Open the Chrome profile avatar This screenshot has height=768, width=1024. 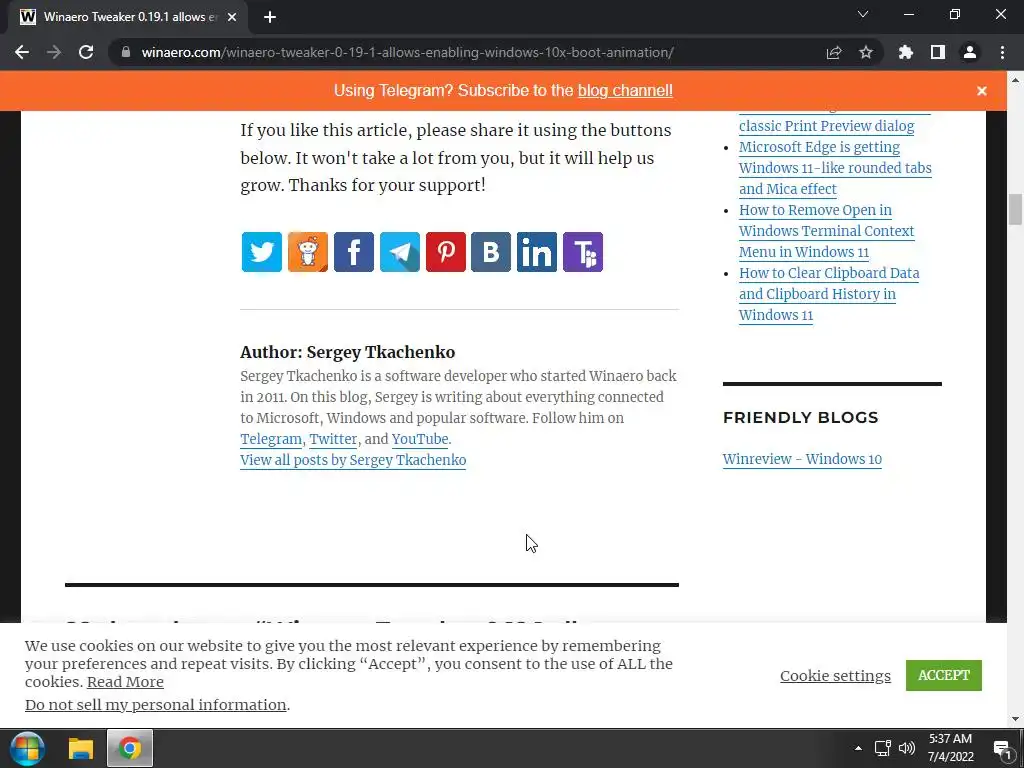970,52
